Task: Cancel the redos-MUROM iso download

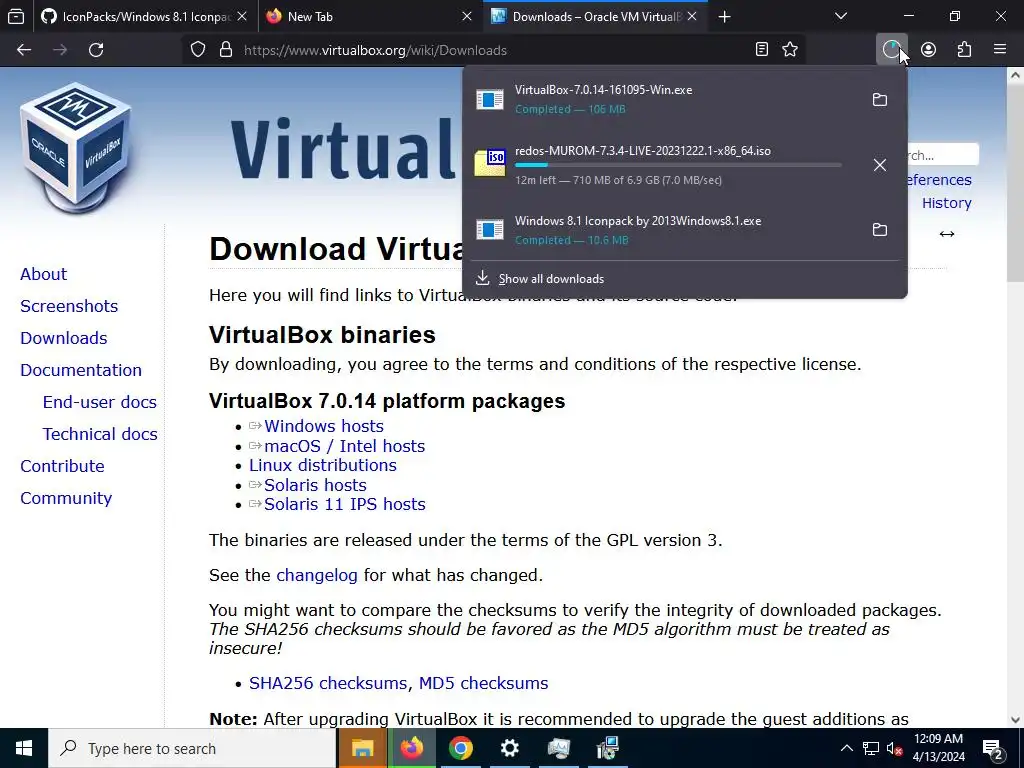Action: pos(880,165)
